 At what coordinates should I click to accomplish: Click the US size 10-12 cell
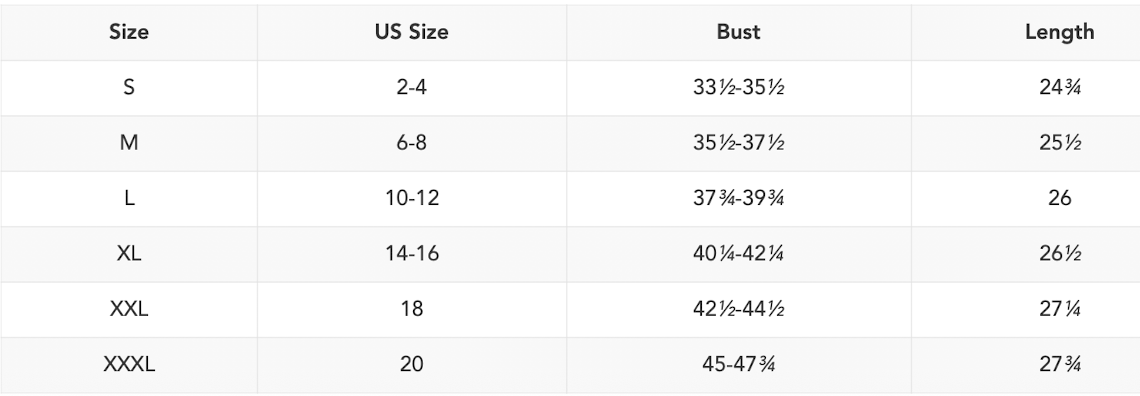(412, 198)
